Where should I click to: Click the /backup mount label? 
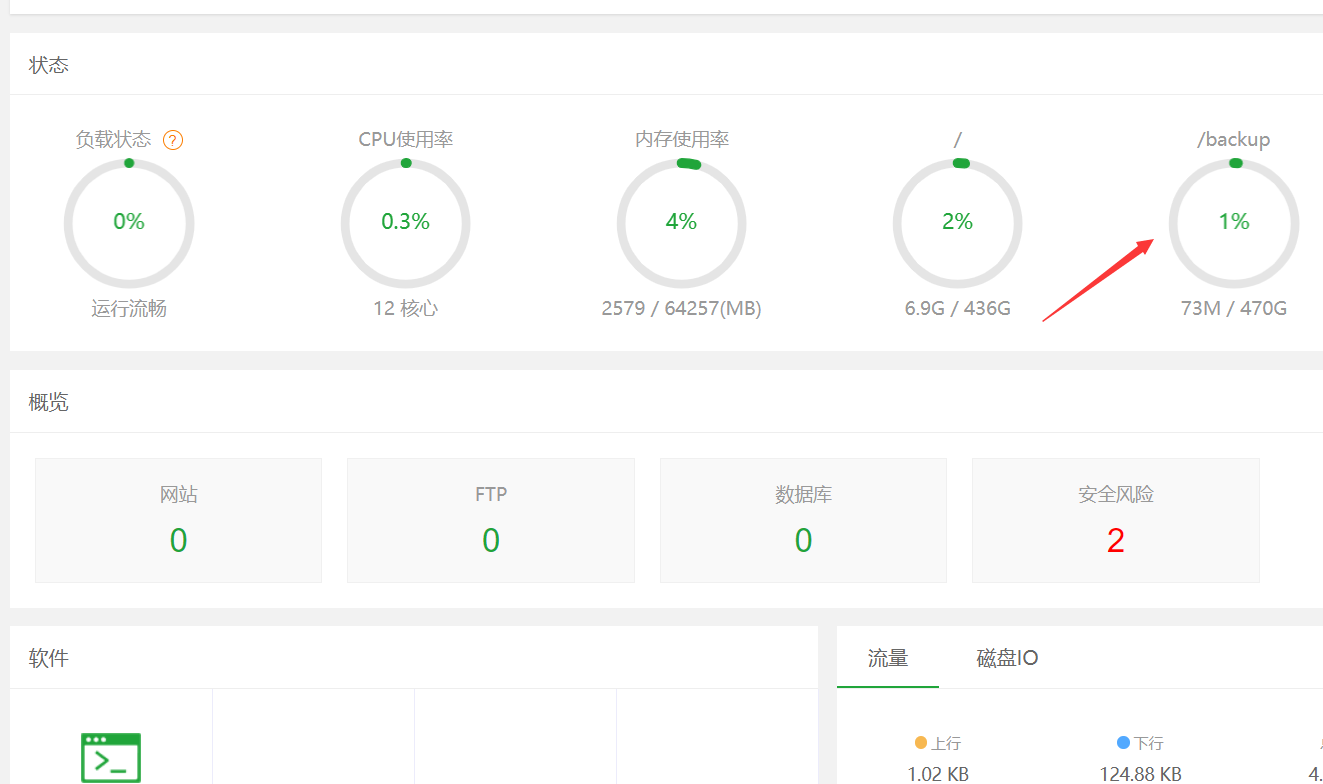(x=1234, y=140)
